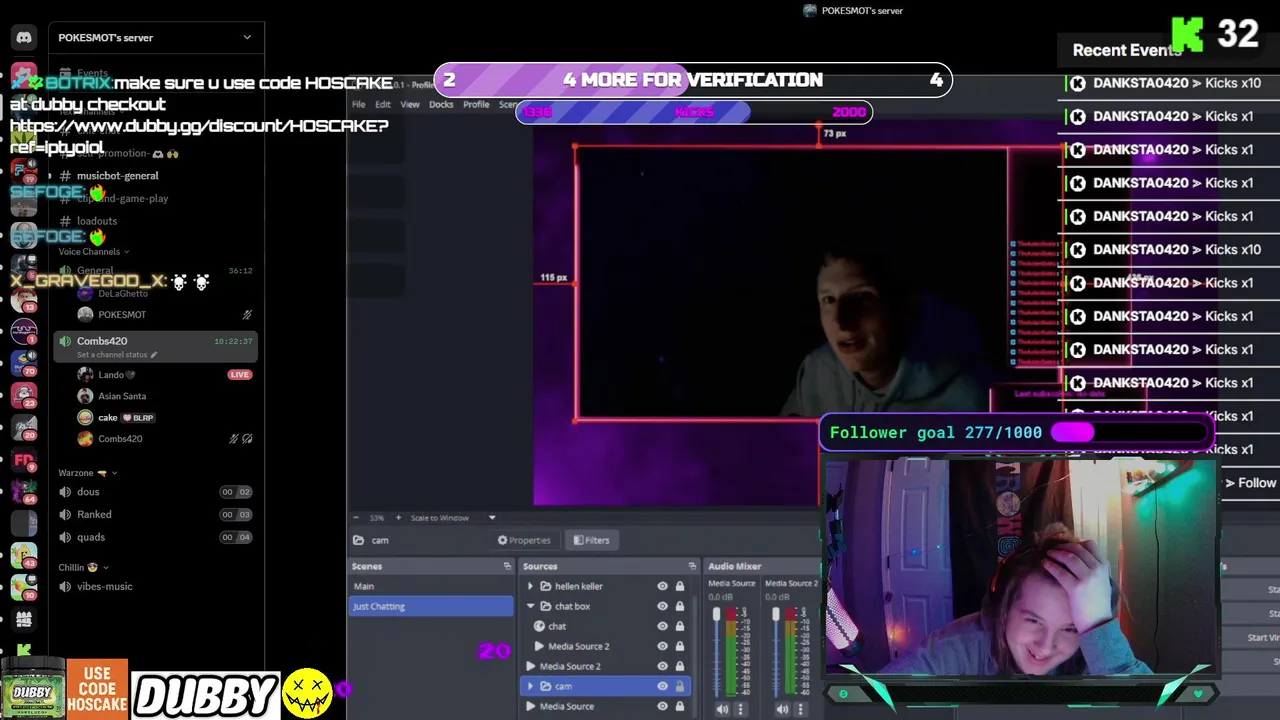Click the chat browser source icon
This screenshot has width=1280, height=720.
point(539,626)
